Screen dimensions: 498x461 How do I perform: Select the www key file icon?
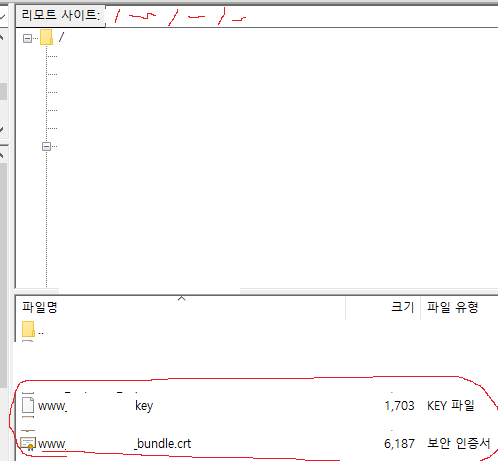click(x=28, y=405)
